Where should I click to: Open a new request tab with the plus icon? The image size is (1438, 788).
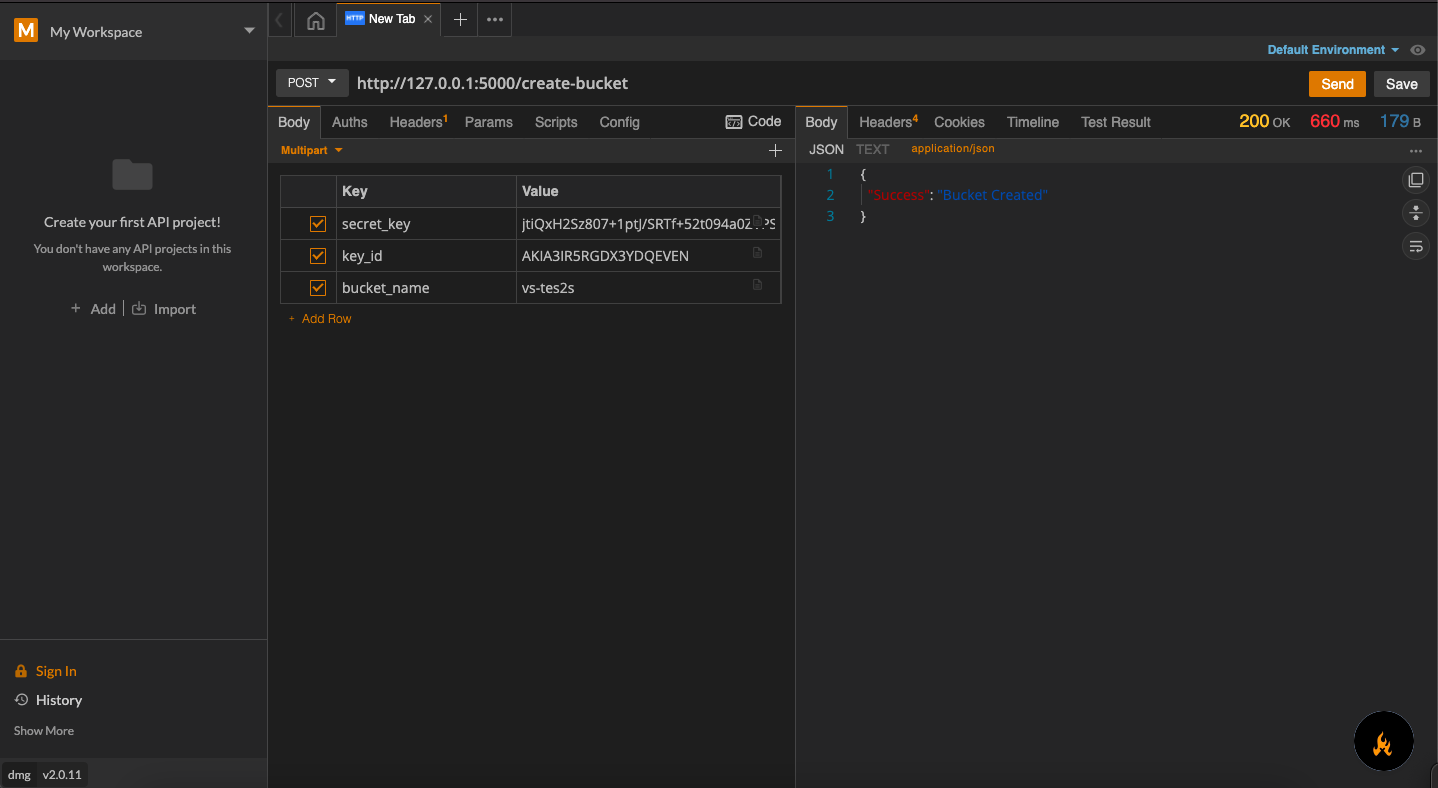(459, 19)
